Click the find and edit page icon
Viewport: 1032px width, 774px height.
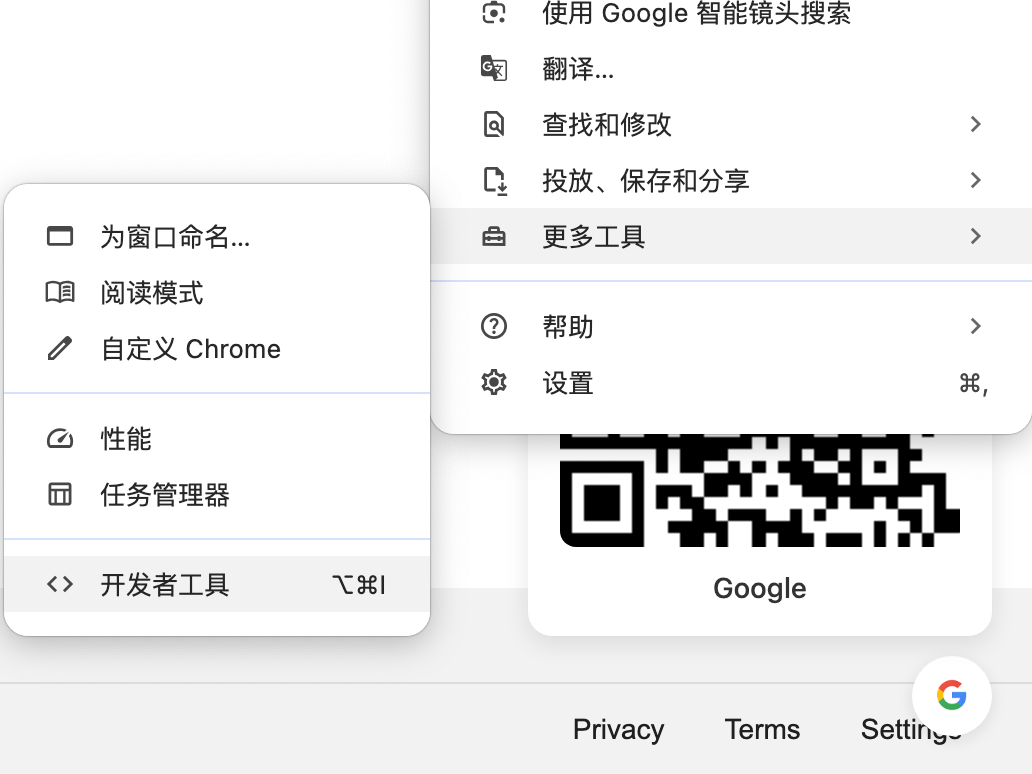494,125
